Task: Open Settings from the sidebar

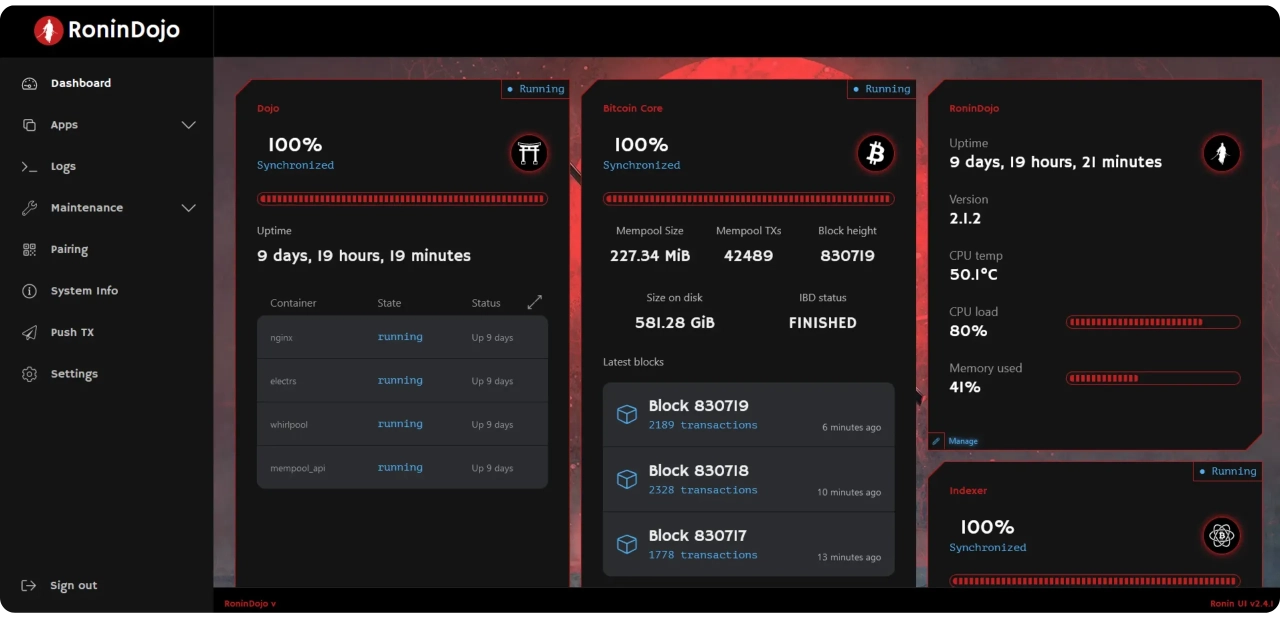Action: (74, 374)
